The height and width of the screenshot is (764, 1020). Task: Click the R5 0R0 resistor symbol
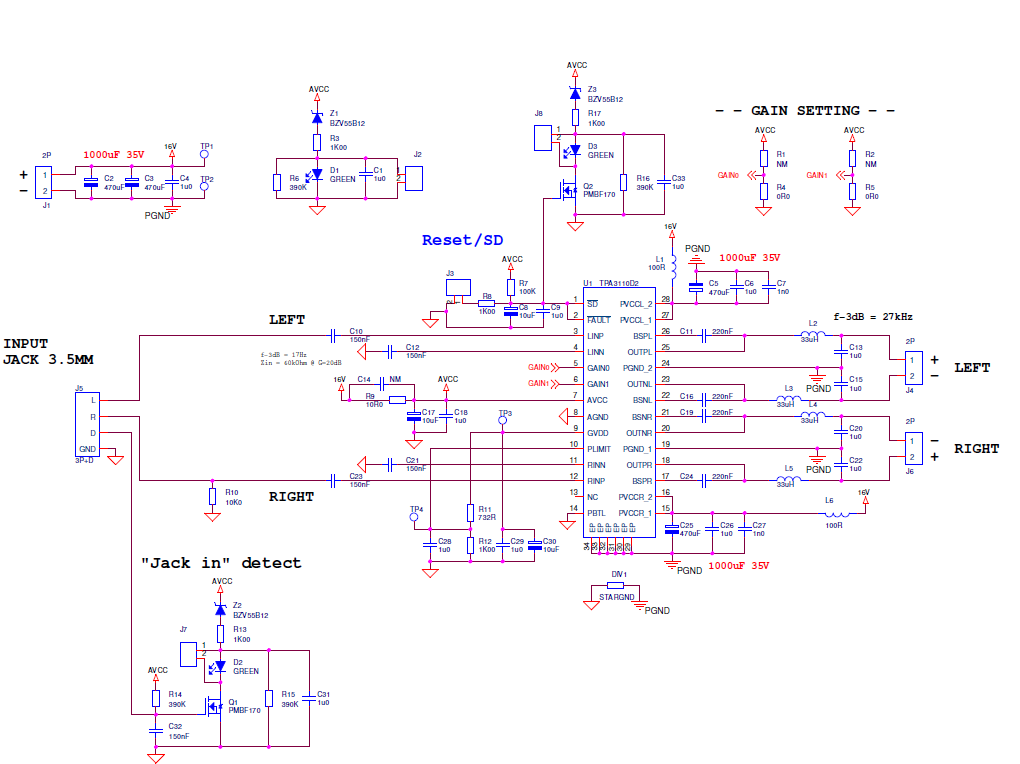coord(852,191)
